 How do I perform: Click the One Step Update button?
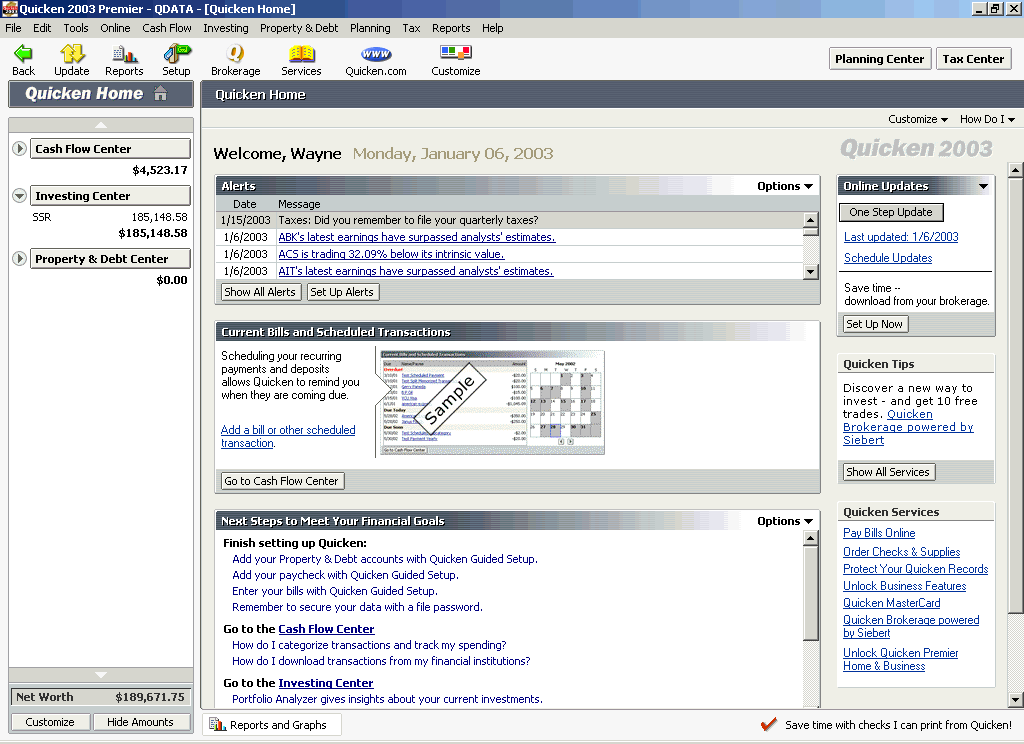tap(891, 212)
